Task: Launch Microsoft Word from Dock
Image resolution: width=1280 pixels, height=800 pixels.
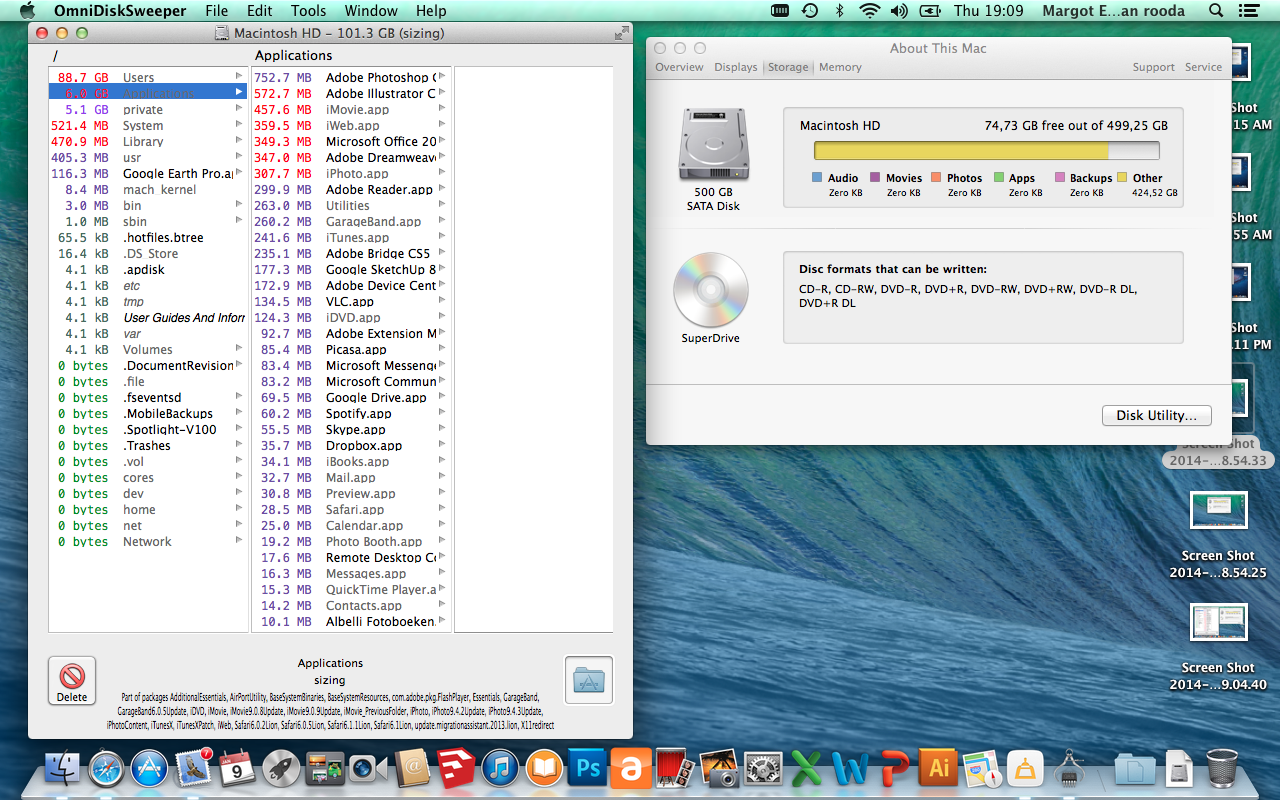Action: click(850, 768)
